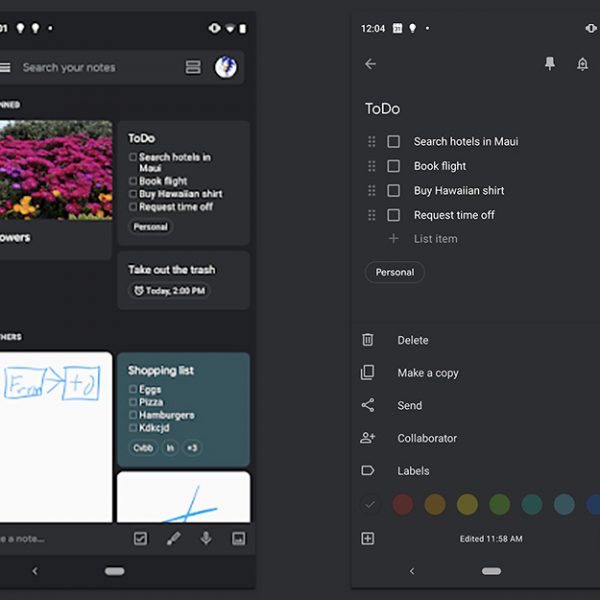Start a voice note with microphone icon
The height and width of the screenshot is (600, 600).
(206, 538)
